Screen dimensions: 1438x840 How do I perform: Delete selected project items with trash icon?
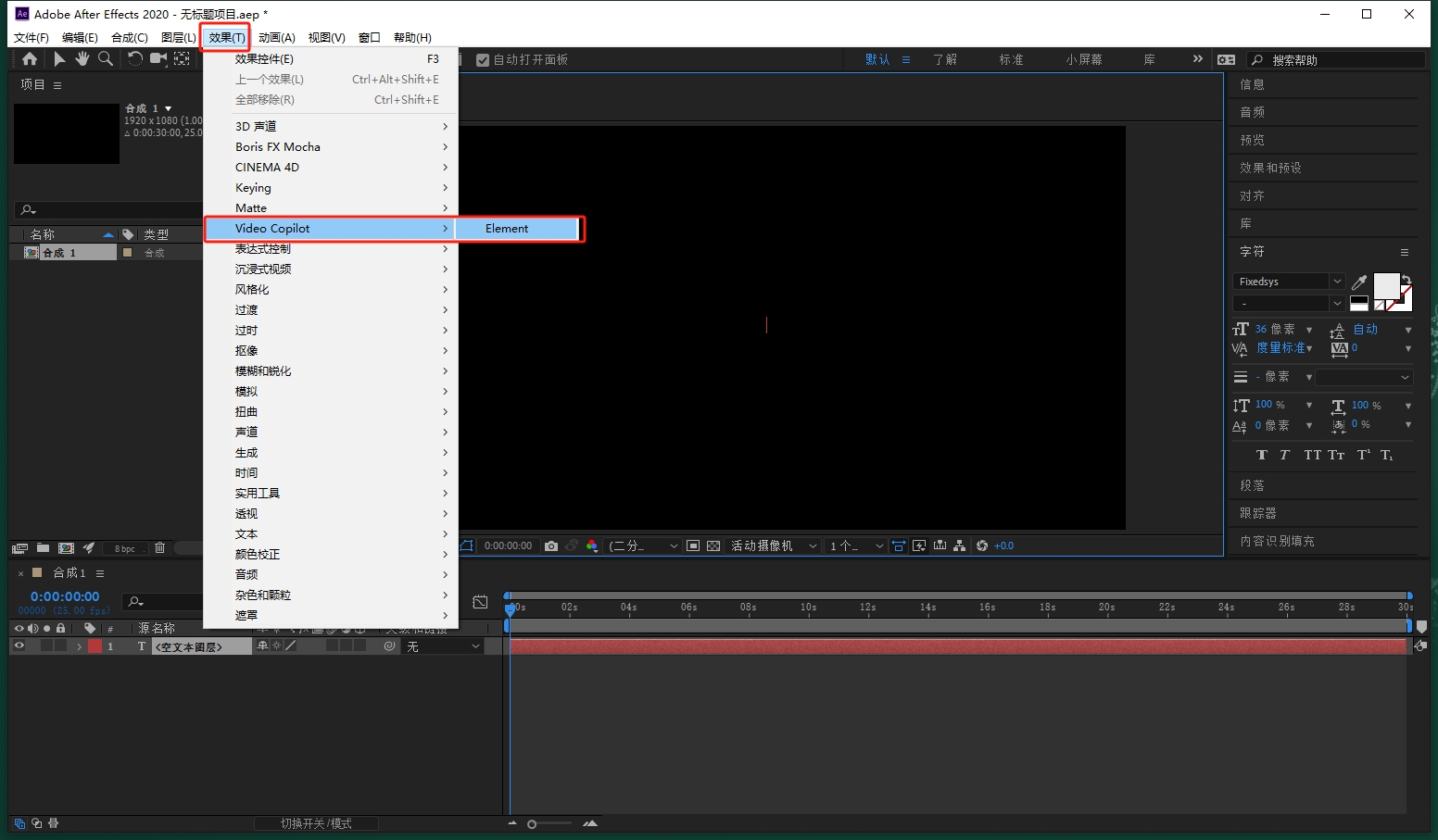pos(159,548)
